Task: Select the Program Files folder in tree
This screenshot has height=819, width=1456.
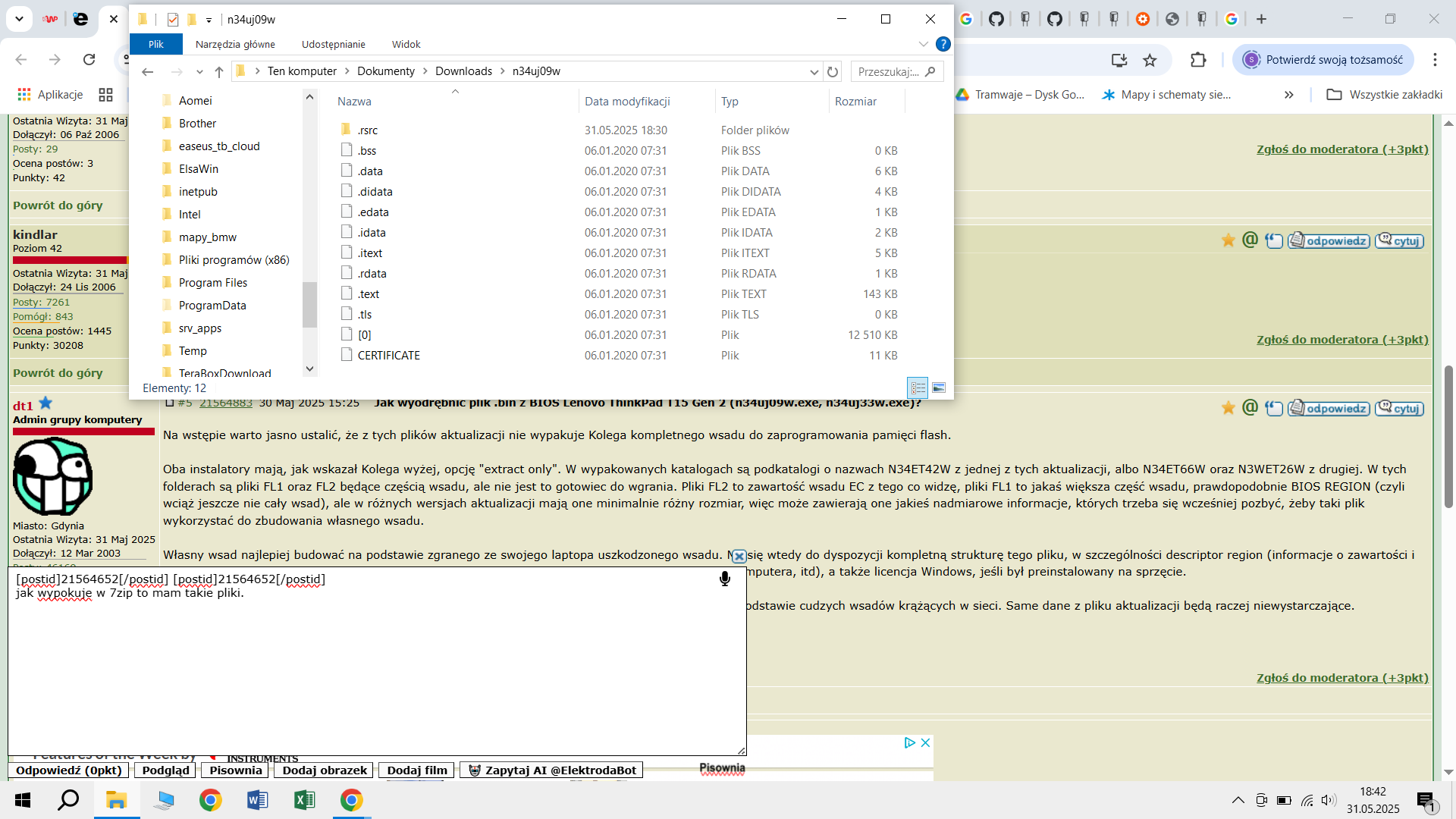Action: (213, 283)
